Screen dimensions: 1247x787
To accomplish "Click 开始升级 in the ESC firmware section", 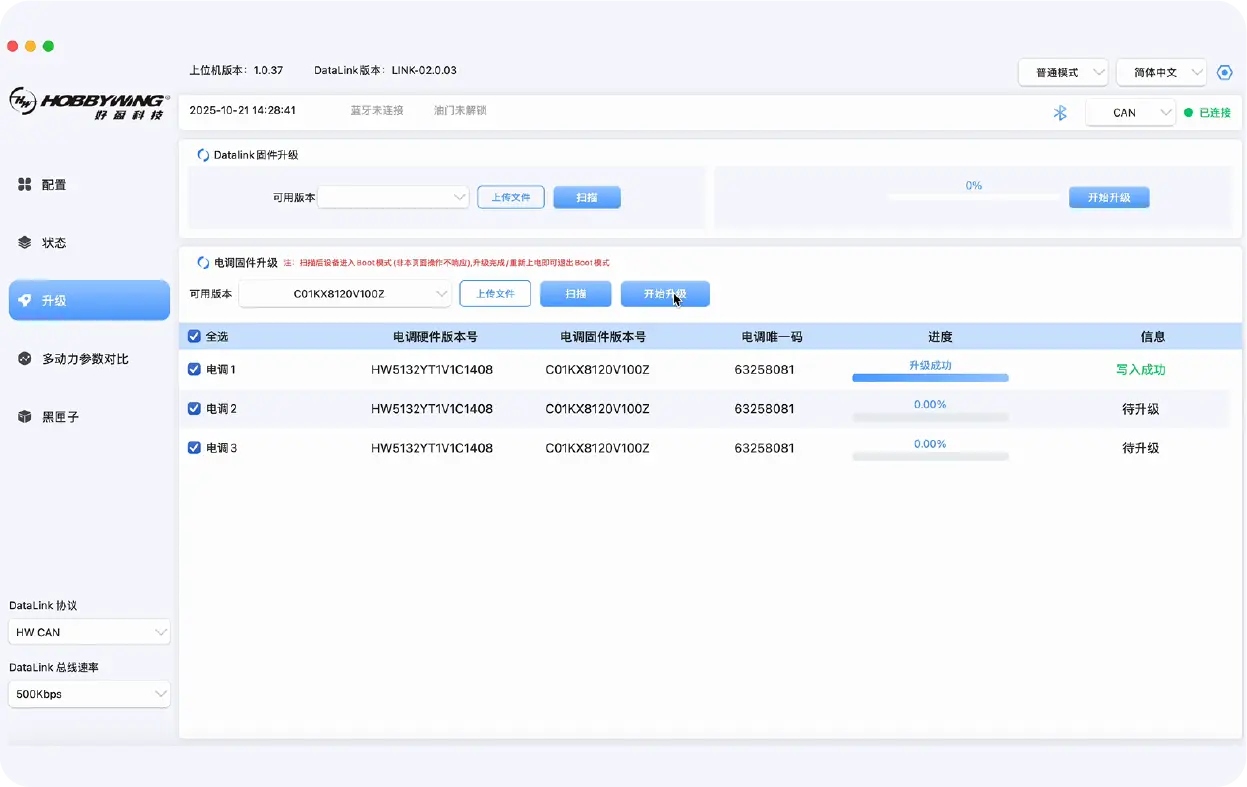I will tap(665, 294).
